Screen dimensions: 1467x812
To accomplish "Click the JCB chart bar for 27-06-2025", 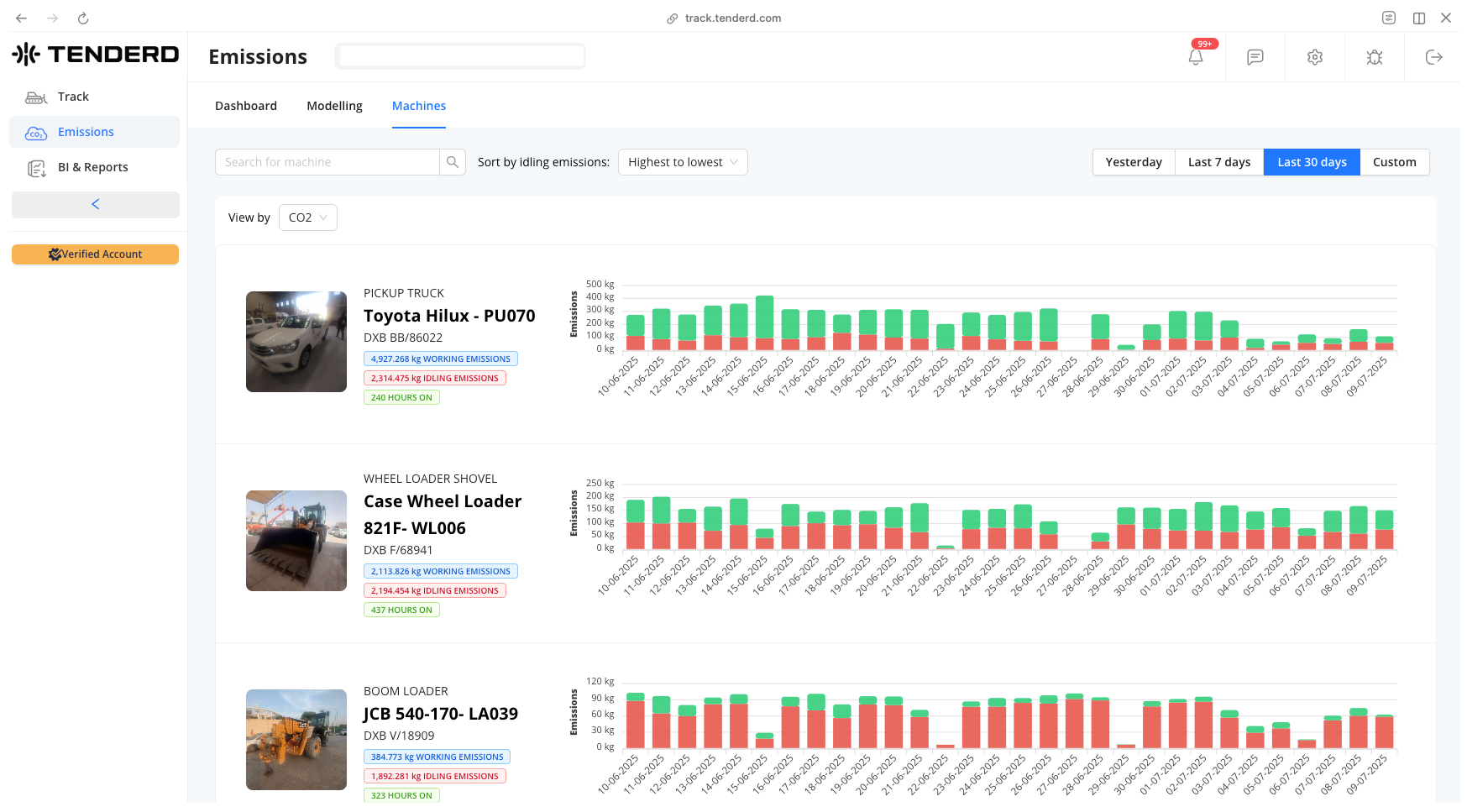I will [1074, 720].
